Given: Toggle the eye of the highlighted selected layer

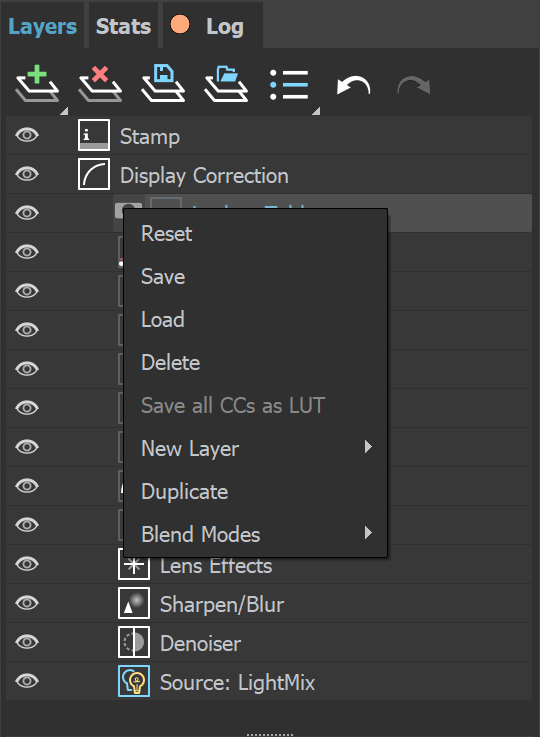Looking at the screenshot, I should 27,213.
